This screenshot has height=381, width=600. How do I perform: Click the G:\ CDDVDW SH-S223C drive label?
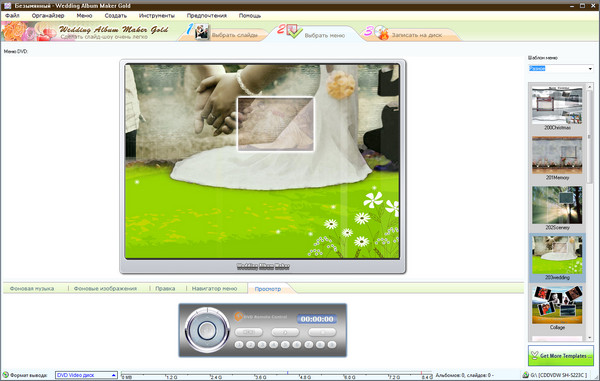[x=558, y=375]
